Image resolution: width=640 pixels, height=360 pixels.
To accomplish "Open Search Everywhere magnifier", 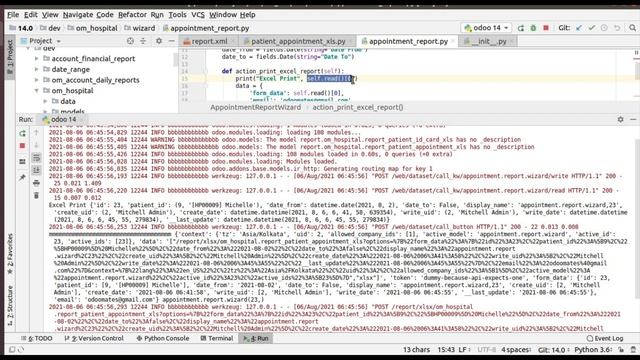I will (x=632, y=28).
